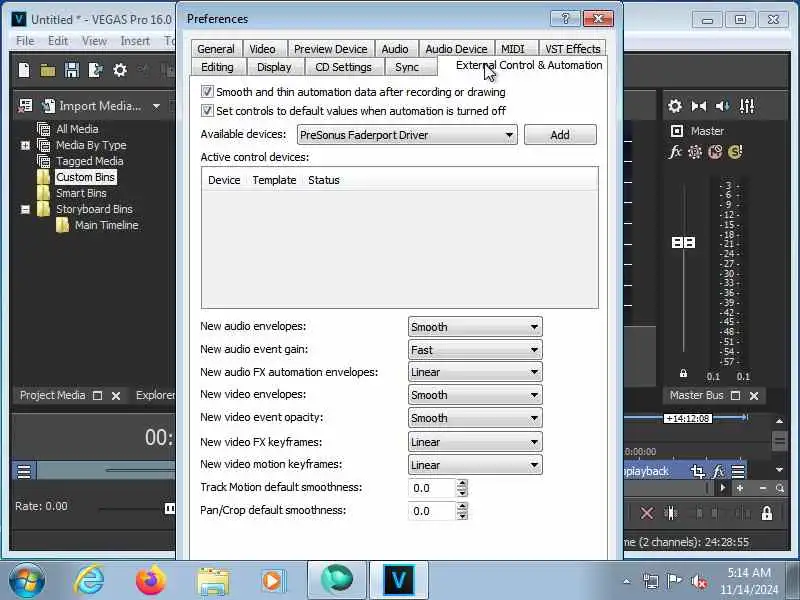Click the Master Bus volume fader handle
Viewport: 800px width, 600px height.
pyautogui.click(x=683, y=242)
